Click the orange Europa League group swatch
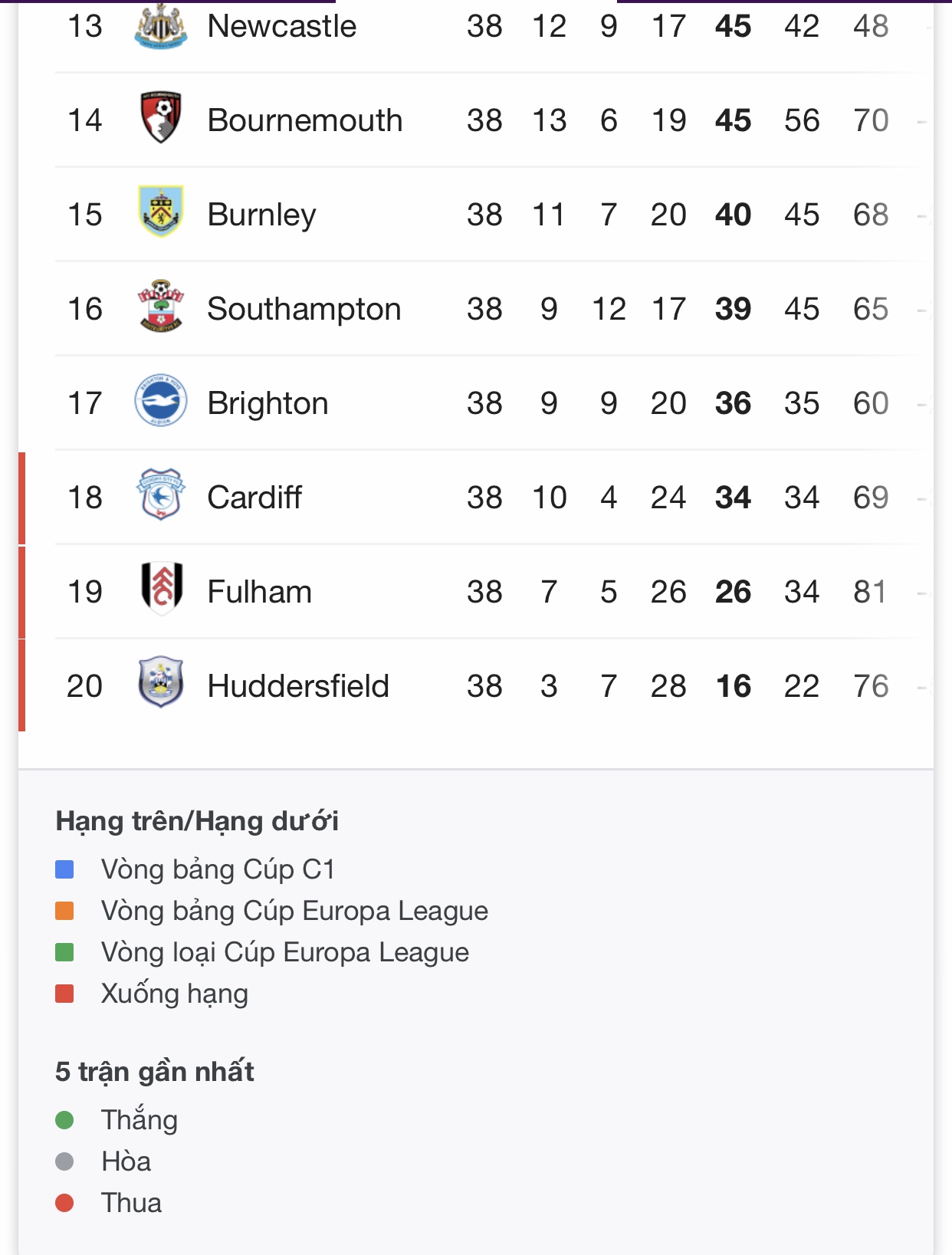Viewport: 952px width, 1255px height. (65, 911)
